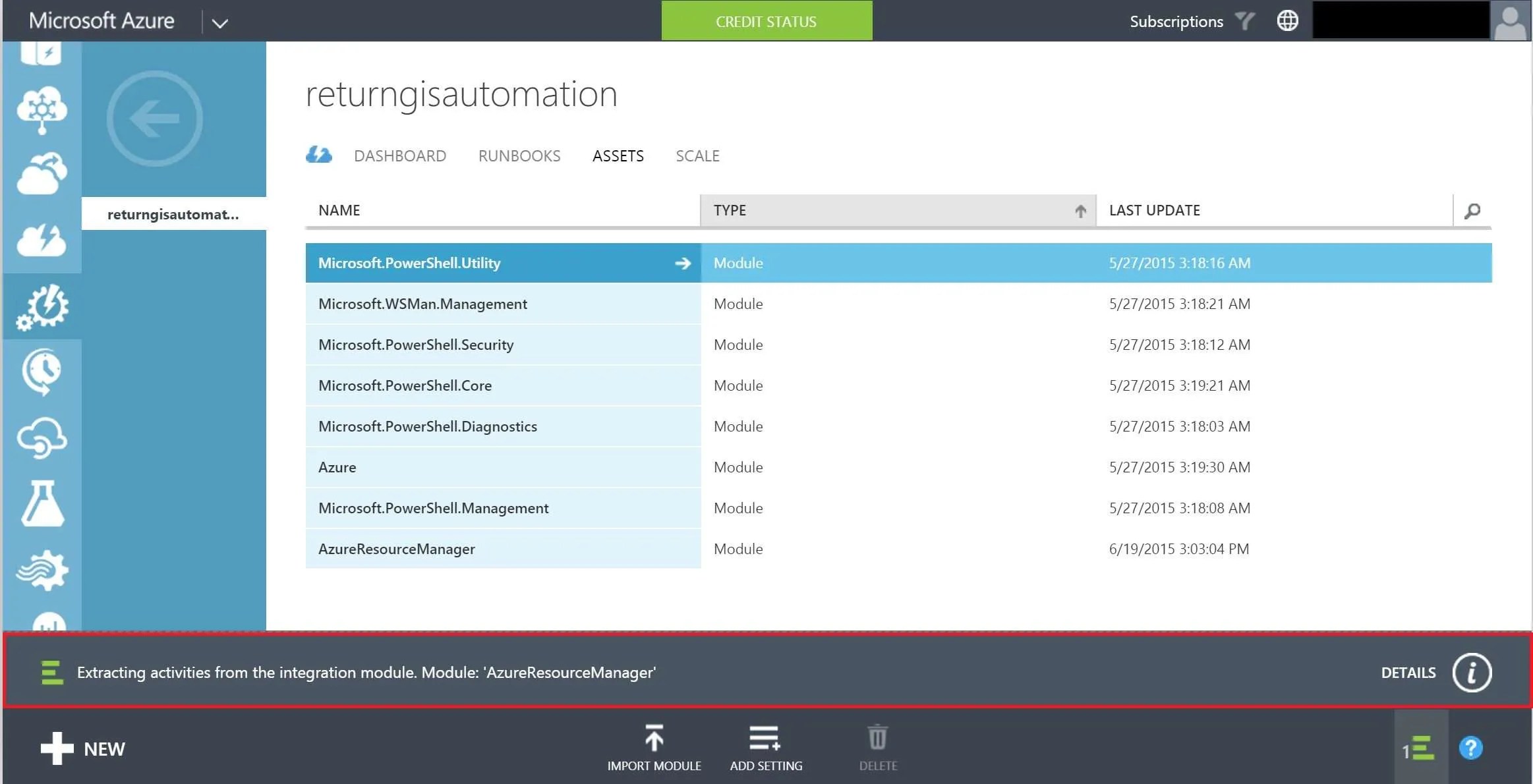Select the Azure module row
The image size is (1533, 784).
coord(898,467)
